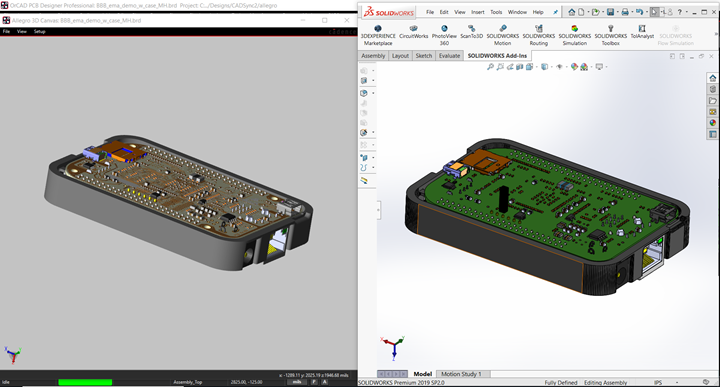Open SOLIDWORKS Tools menu
Screen dimensions: 720x387
point(496,12)
